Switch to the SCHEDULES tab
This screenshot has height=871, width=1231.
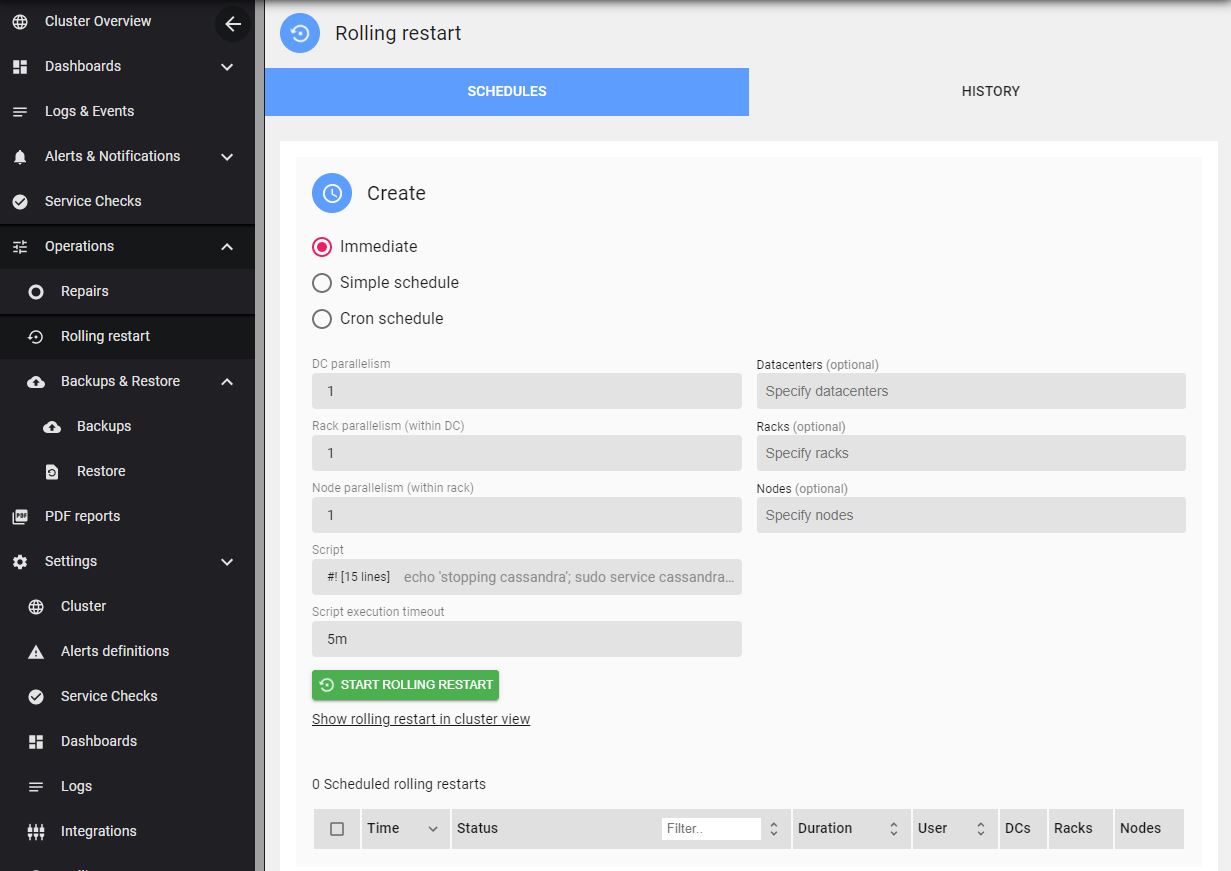[506, 91]
